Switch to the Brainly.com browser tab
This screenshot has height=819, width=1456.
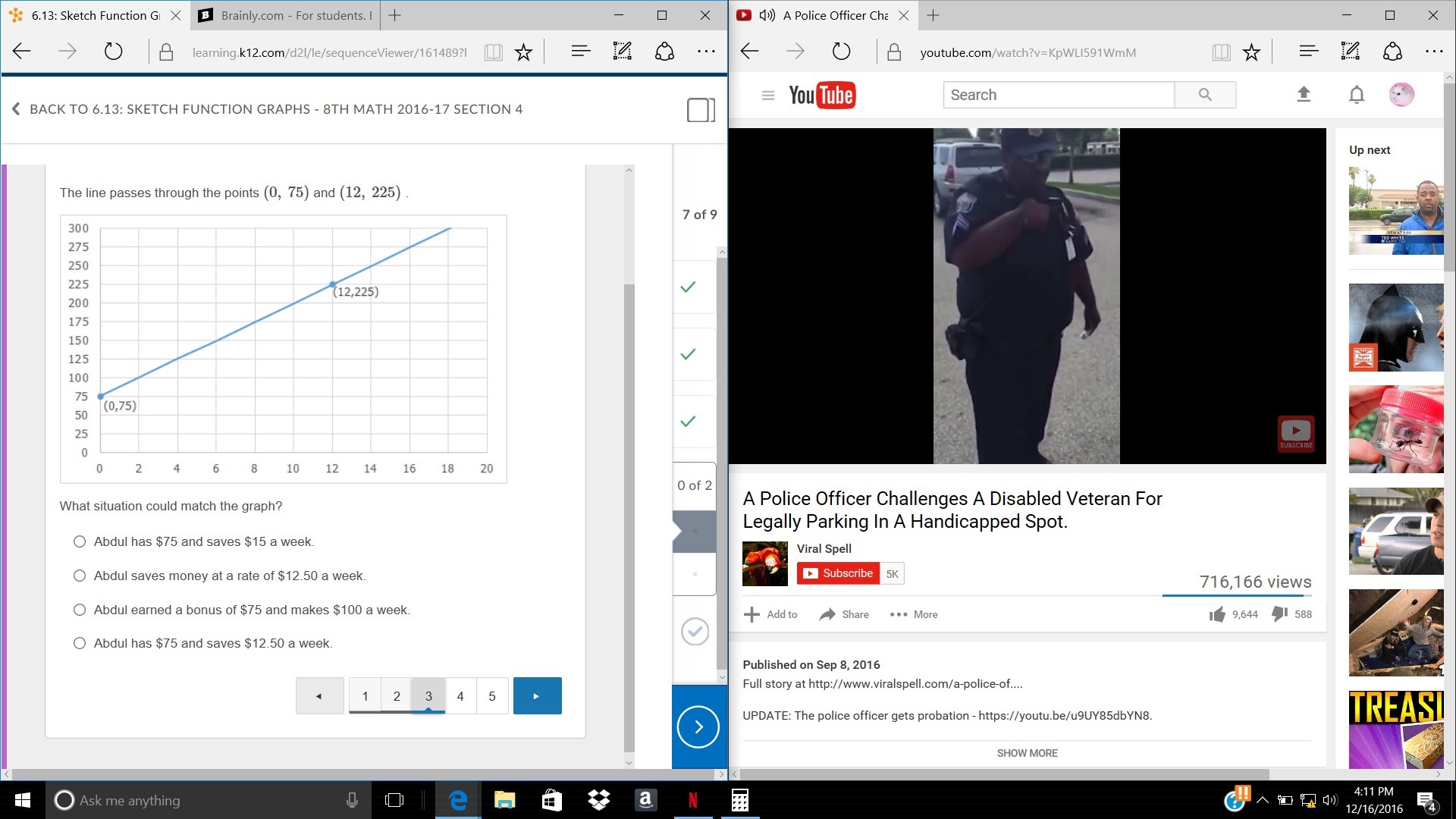288,15
